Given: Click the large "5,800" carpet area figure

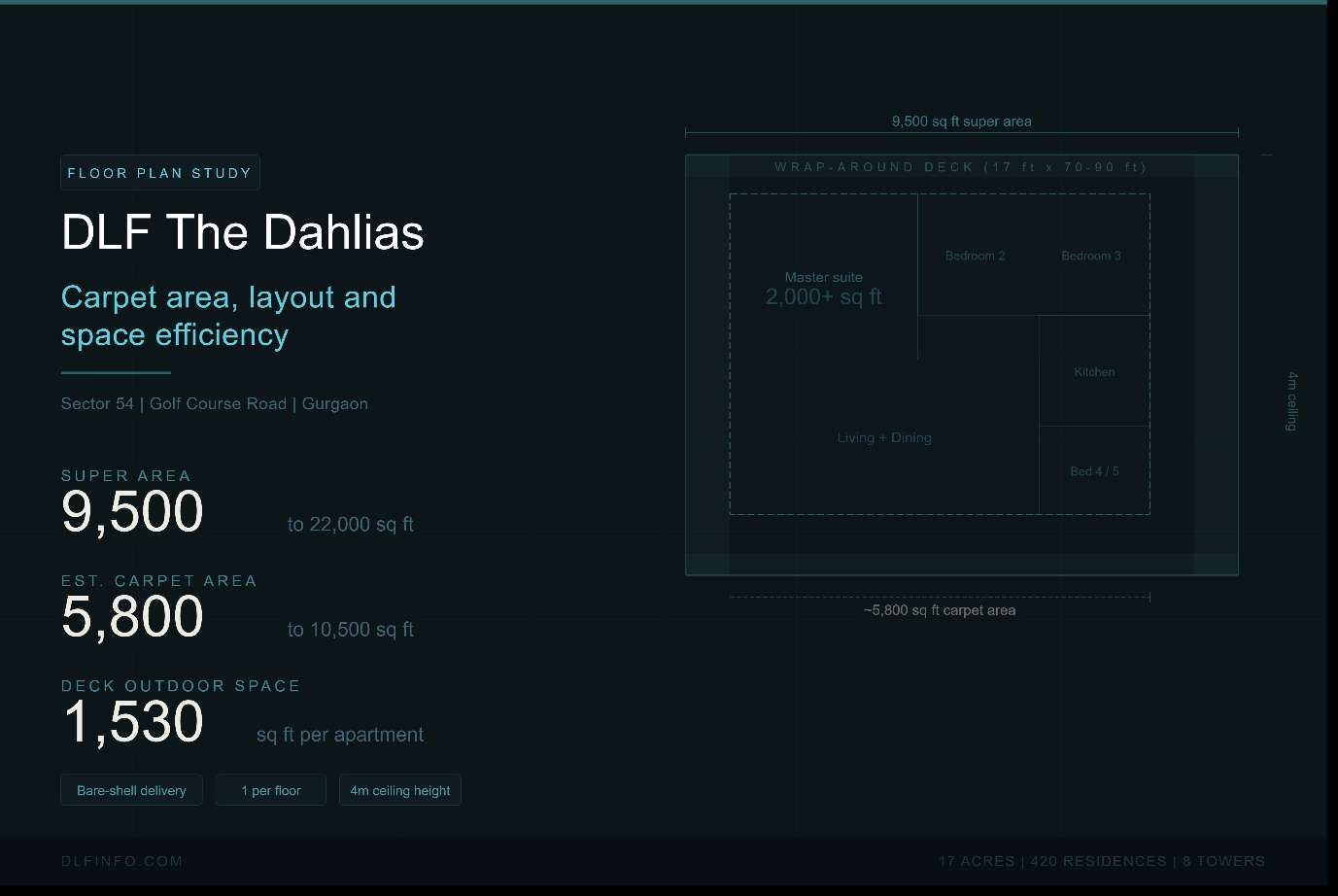Looking at the screenshot, I should (x=132, y=616).
